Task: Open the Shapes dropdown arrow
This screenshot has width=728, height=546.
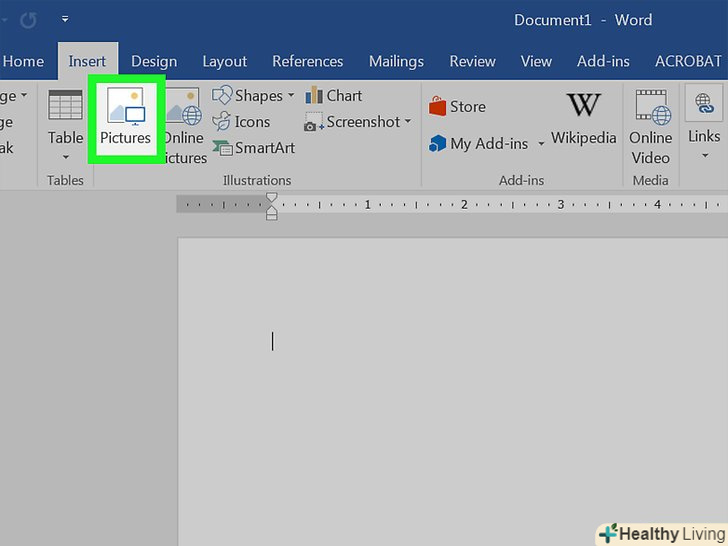Action: pyautogui.click(x=291, y=95)
